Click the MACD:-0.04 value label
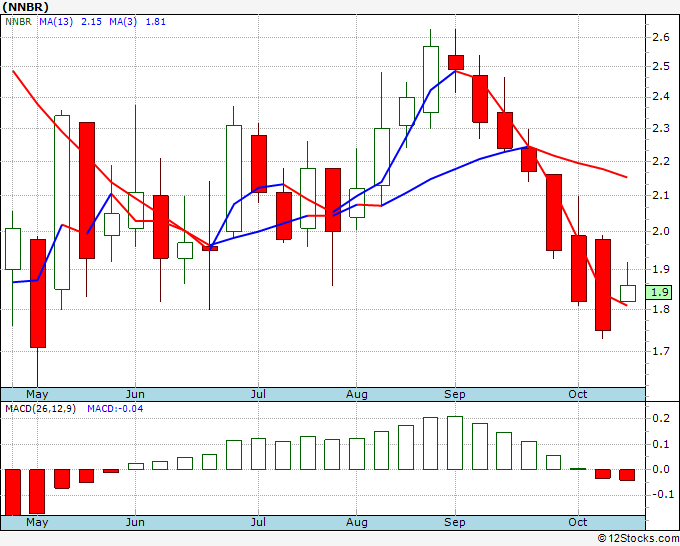Screen dimensions: 680x546 (115, 409)
